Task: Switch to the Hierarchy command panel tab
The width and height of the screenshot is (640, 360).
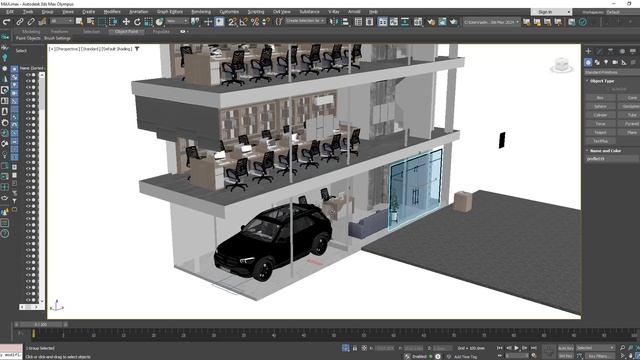Action: point(611,51)
